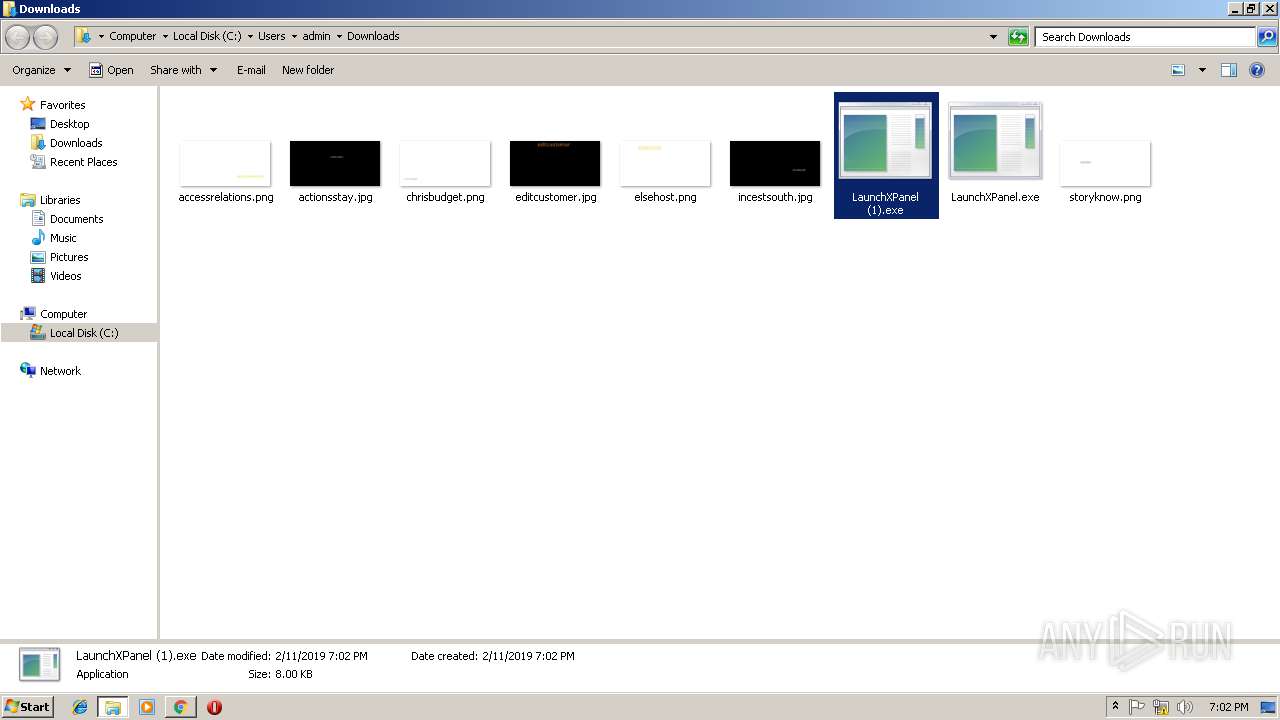This screenshot has width=1280, height=720.
Task: Go back using the navigation Back arrow
Action: click(x=17, y=37)
